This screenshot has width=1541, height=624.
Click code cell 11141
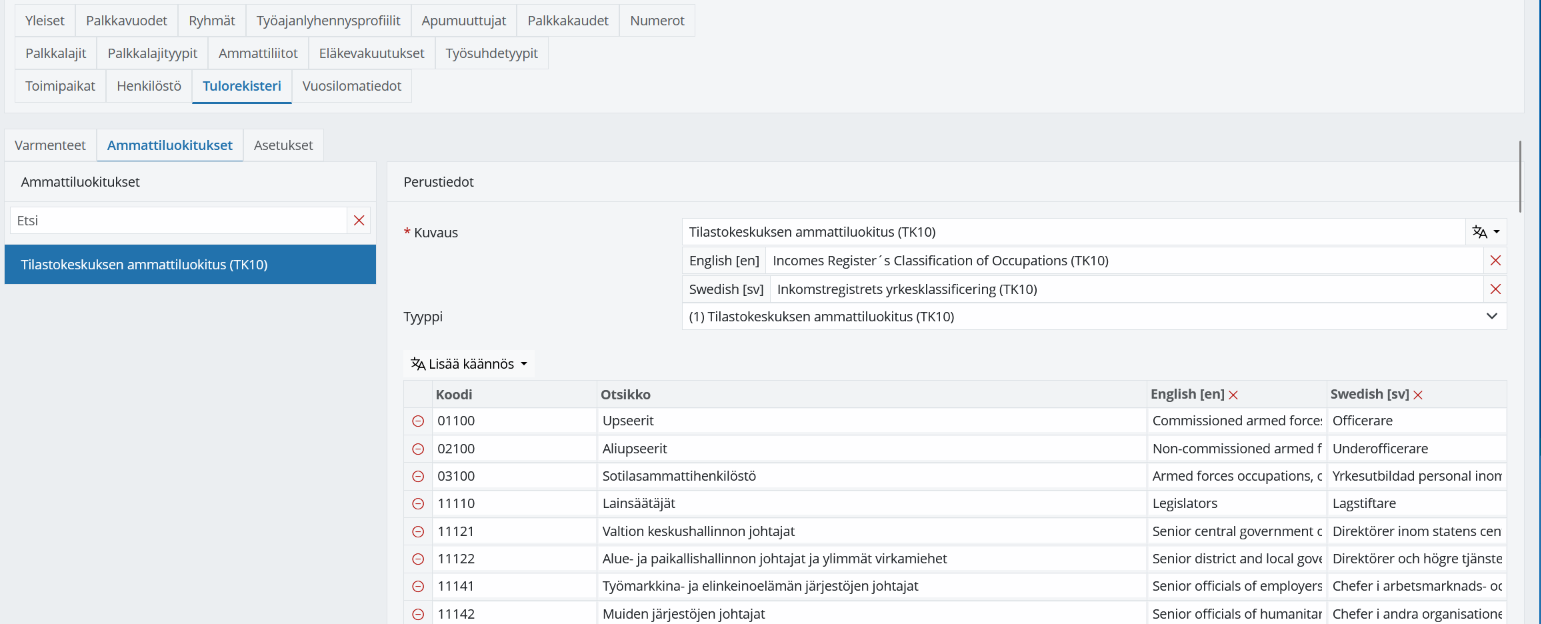[514, 586]
